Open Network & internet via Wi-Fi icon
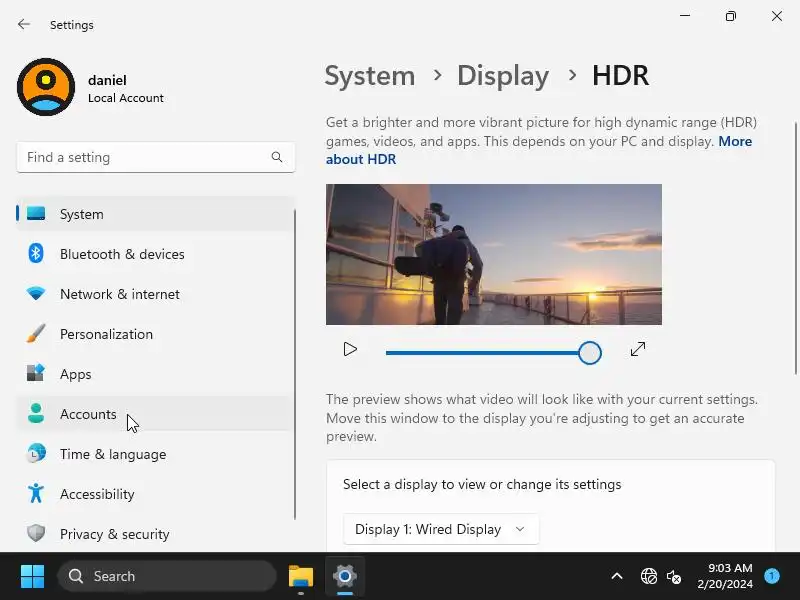Viewport: 800px width, 600px height. 36,293
